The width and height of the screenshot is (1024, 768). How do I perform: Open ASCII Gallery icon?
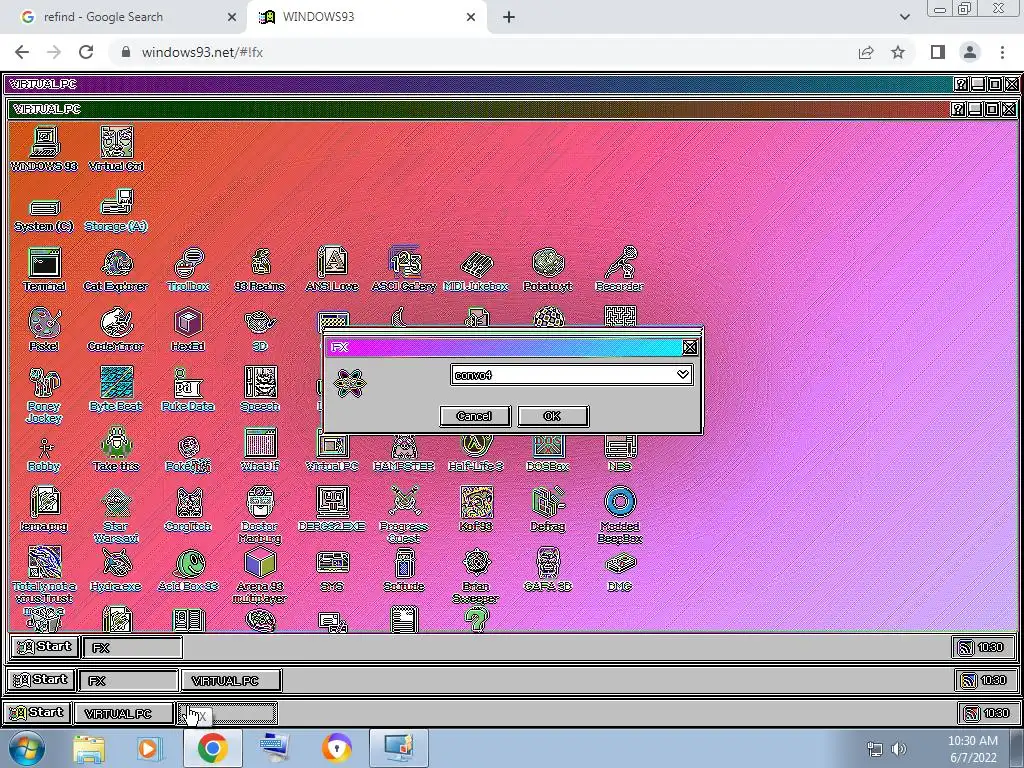(x=404, y=269)
